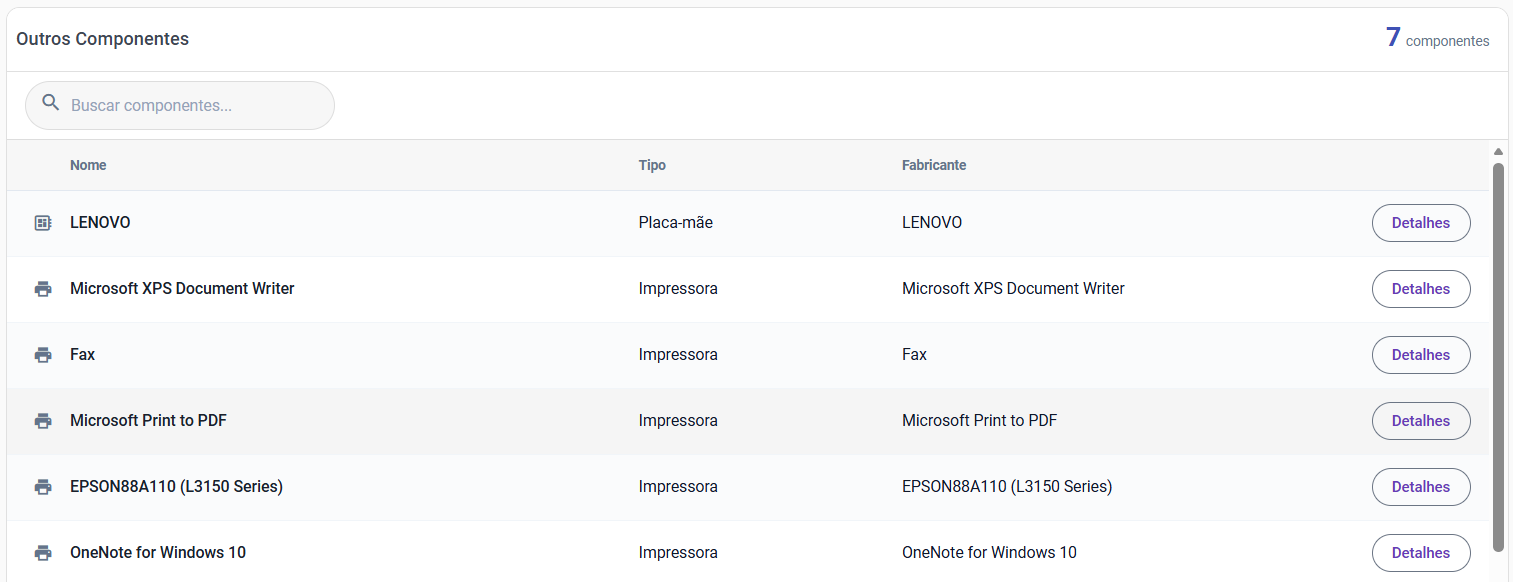Click printer icon beside Microsoft XPS Document Writer
Screen dimensions: 1513x582
pyautogui.click(x=43, y=289)
